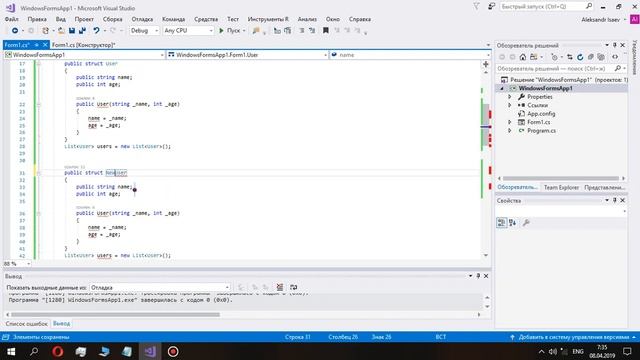Click the Sync with Active Document icon
The height and width of the screenshot is (360, 640).
tap(570, 57)
